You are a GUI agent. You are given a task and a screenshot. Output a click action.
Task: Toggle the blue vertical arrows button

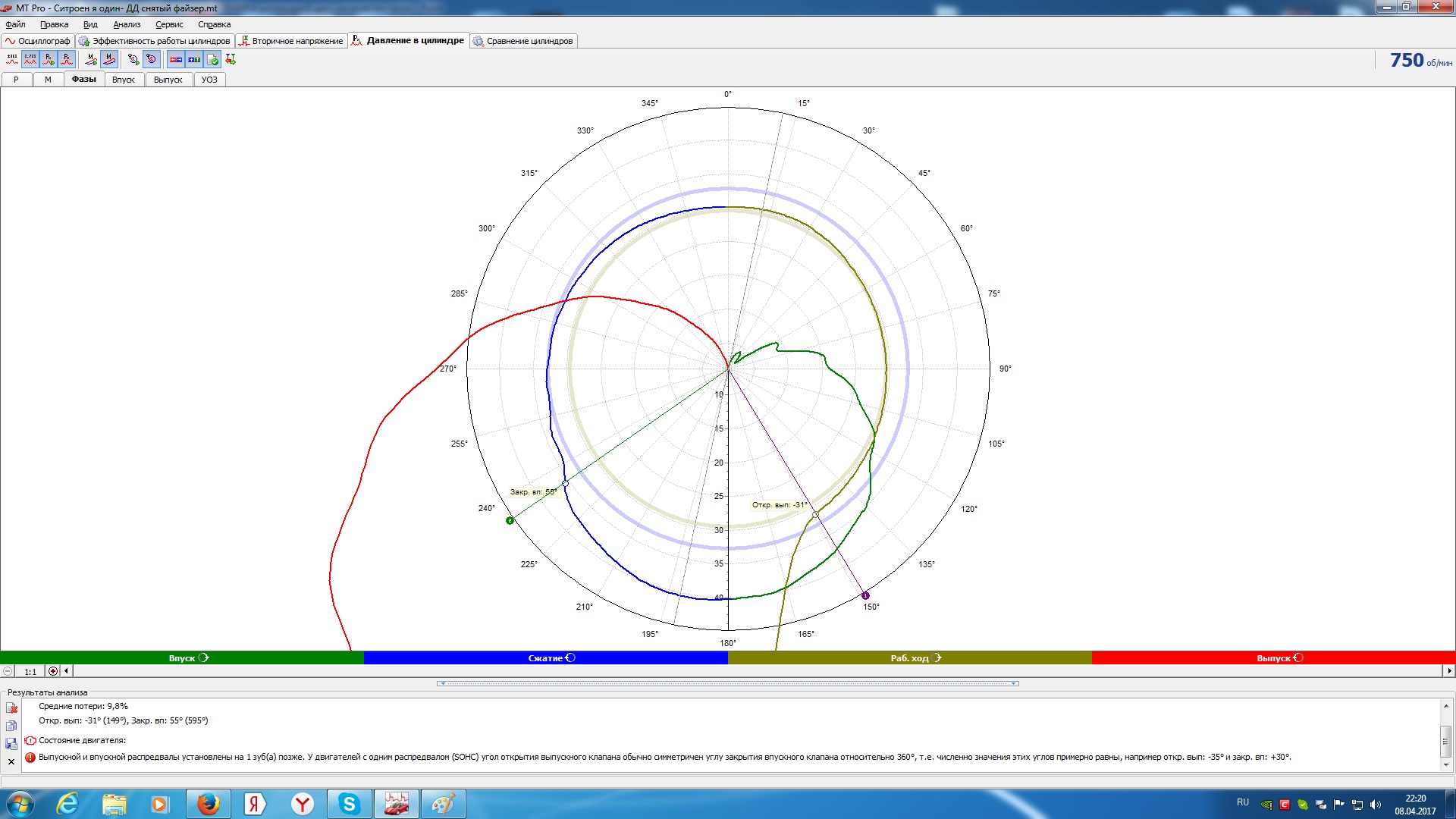pos(194,59)
